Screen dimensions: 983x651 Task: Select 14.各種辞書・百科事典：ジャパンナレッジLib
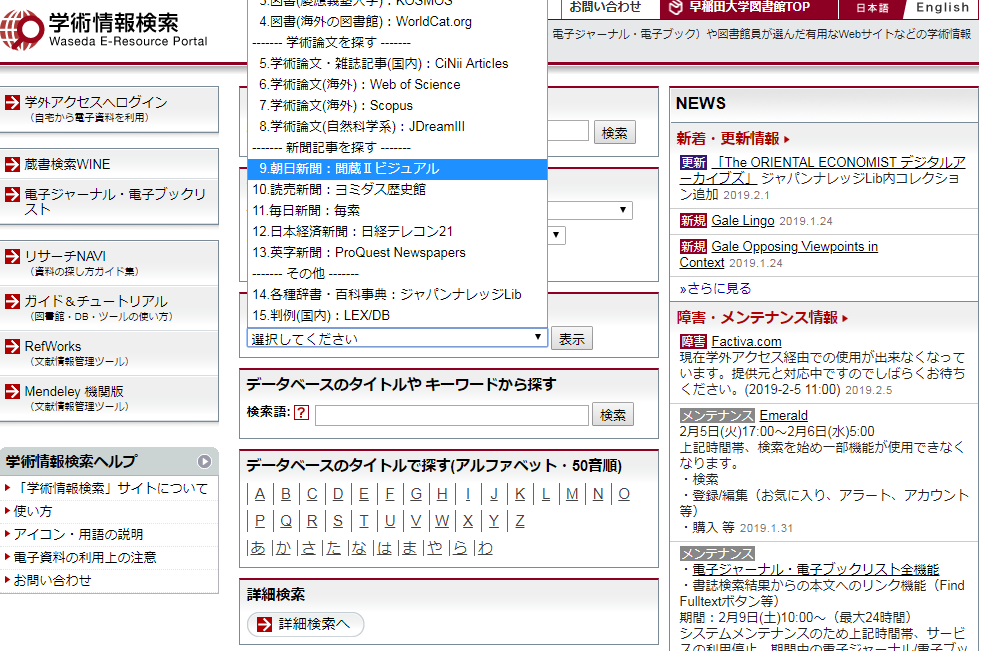click(397, 295)
